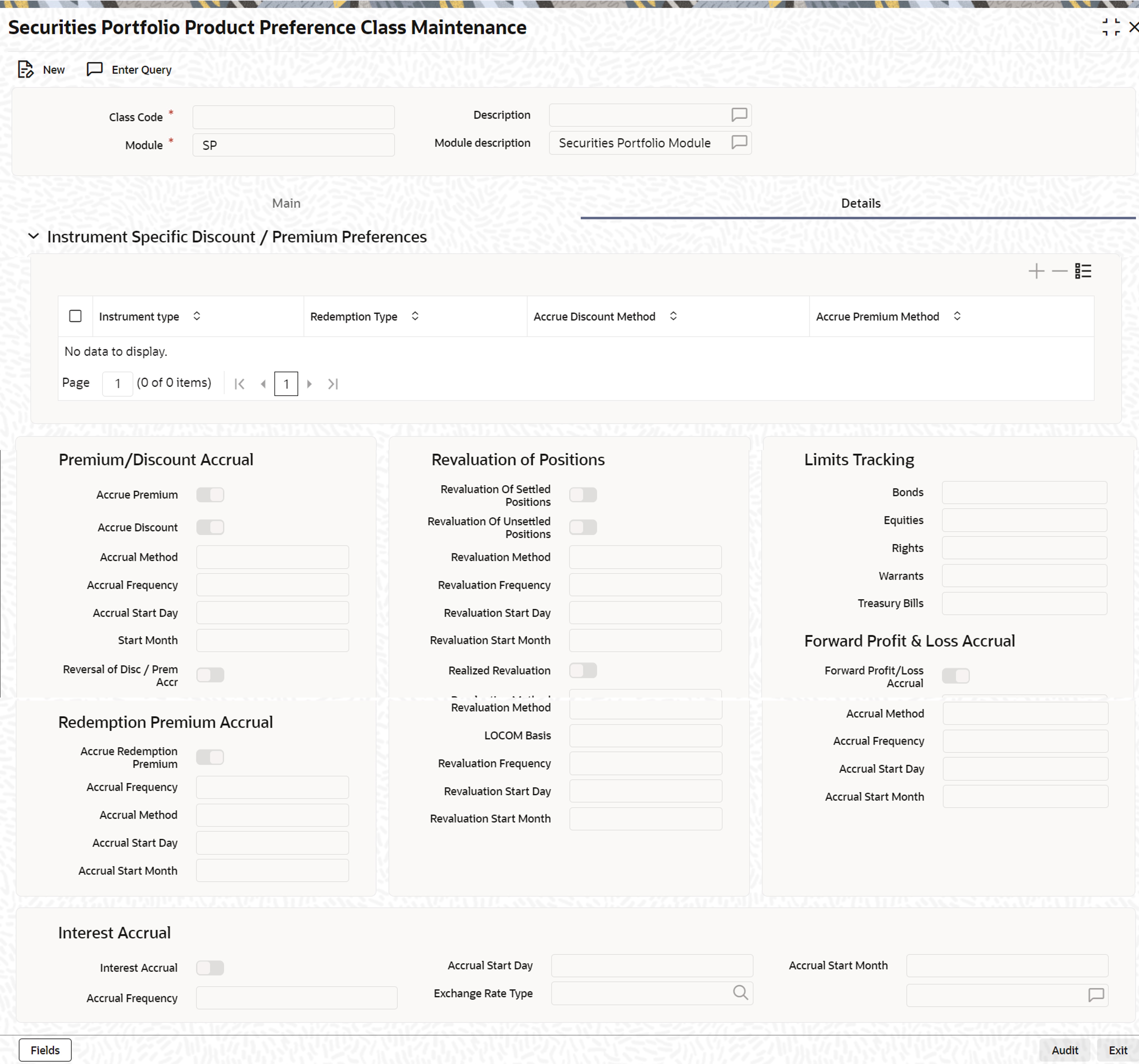The width and height of the screenshot is (1139, 1064).
Task: Add a row with the plus icon
Action: tap(1036, 271)
